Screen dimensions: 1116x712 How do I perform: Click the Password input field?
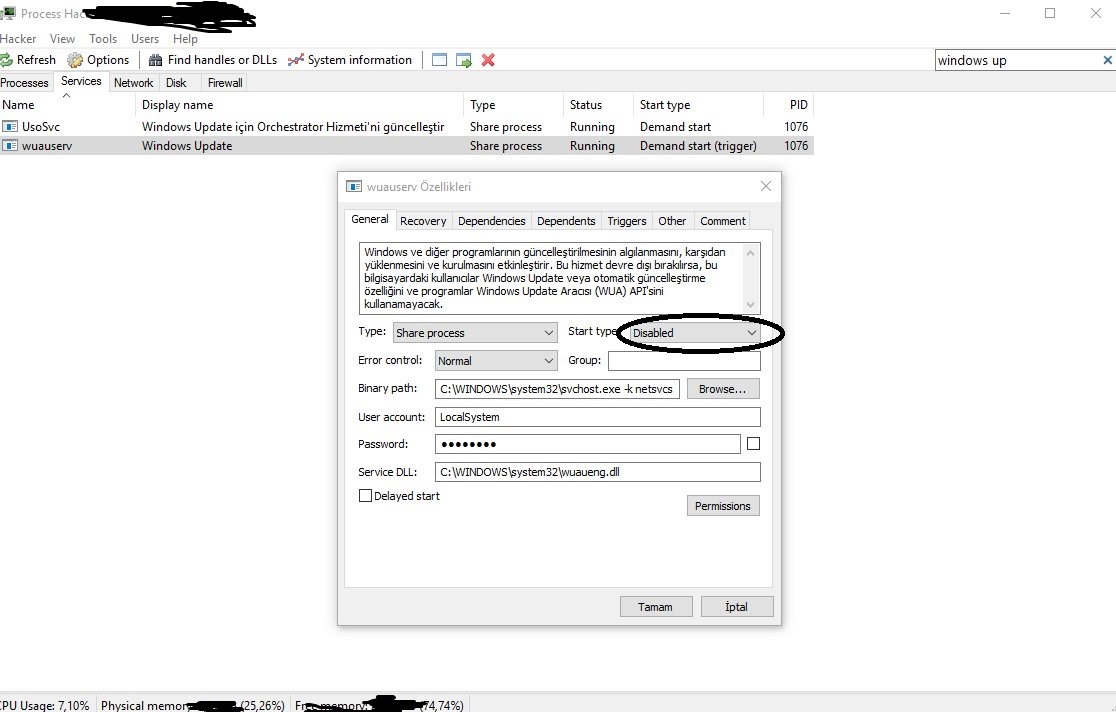(588, 444)
